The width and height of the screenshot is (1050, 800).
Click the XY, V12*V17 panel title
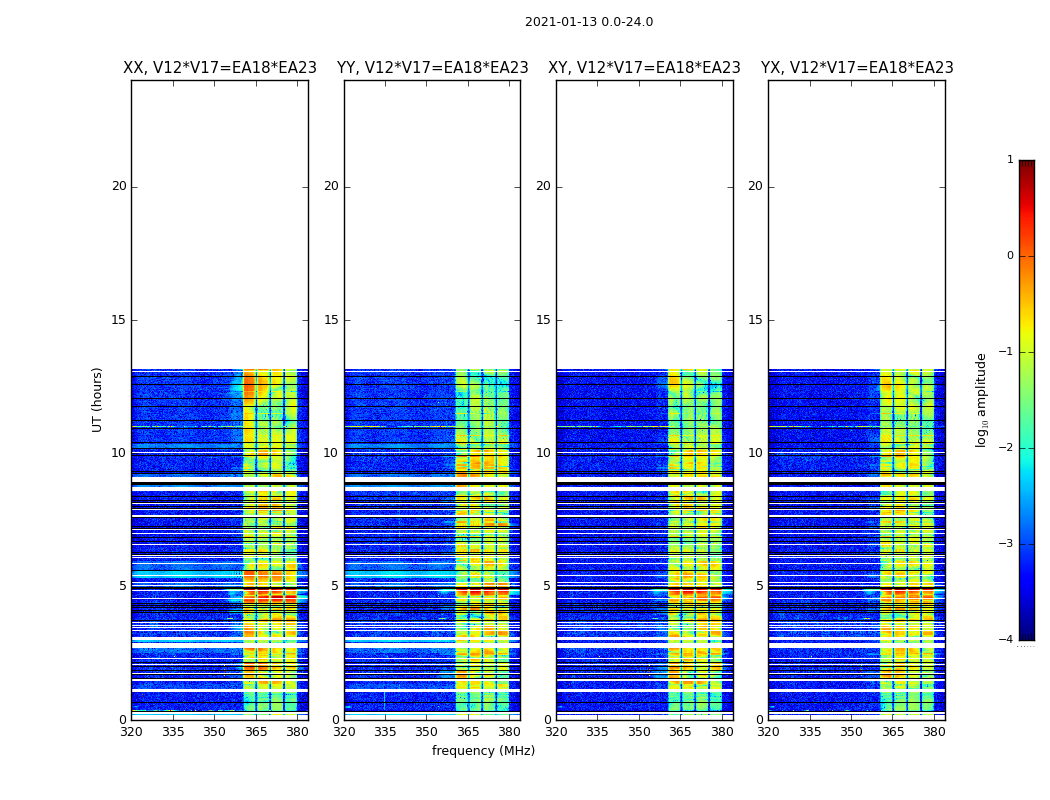644,68
